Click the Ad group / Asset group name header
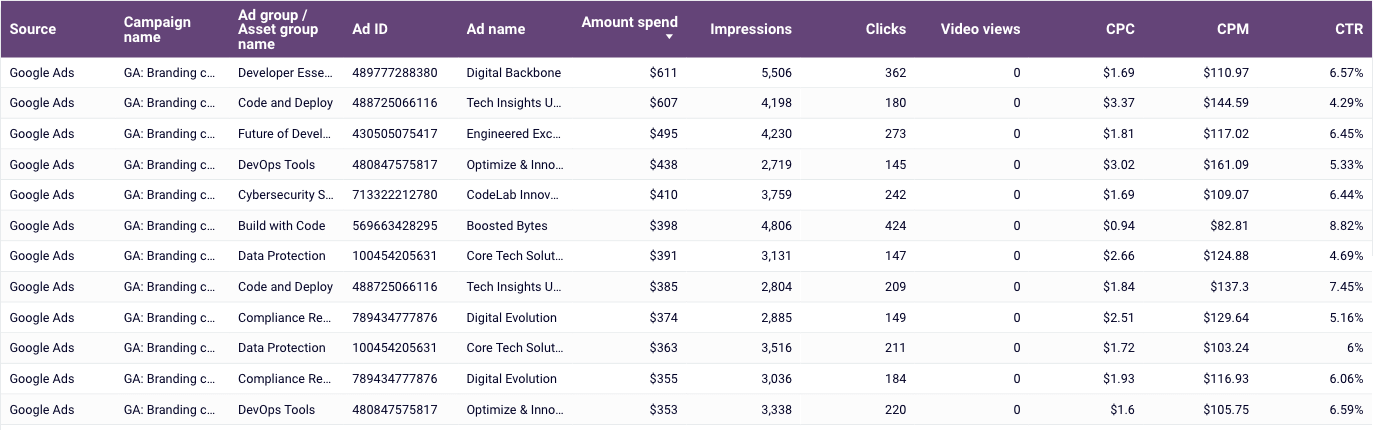The image size is (1373, 430). pos(278,29)
